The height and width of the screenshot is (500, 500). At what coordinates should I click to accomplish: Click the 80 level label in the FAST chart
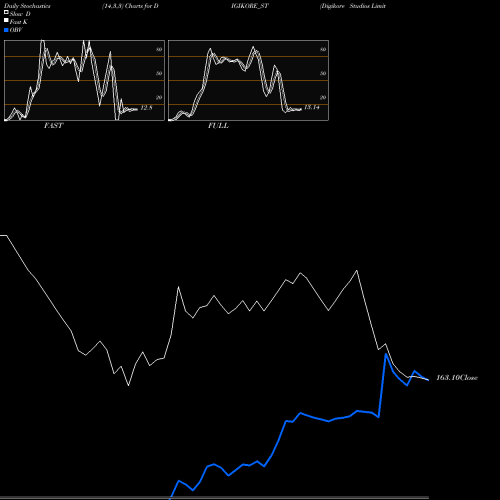(x=159, y=49)
